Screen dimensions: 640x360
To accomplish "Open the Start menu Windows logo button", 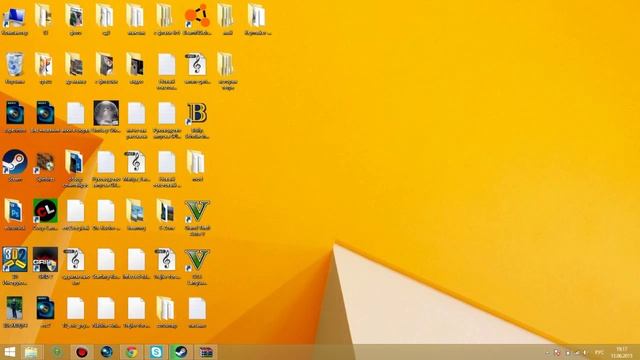I will [9, 352].
